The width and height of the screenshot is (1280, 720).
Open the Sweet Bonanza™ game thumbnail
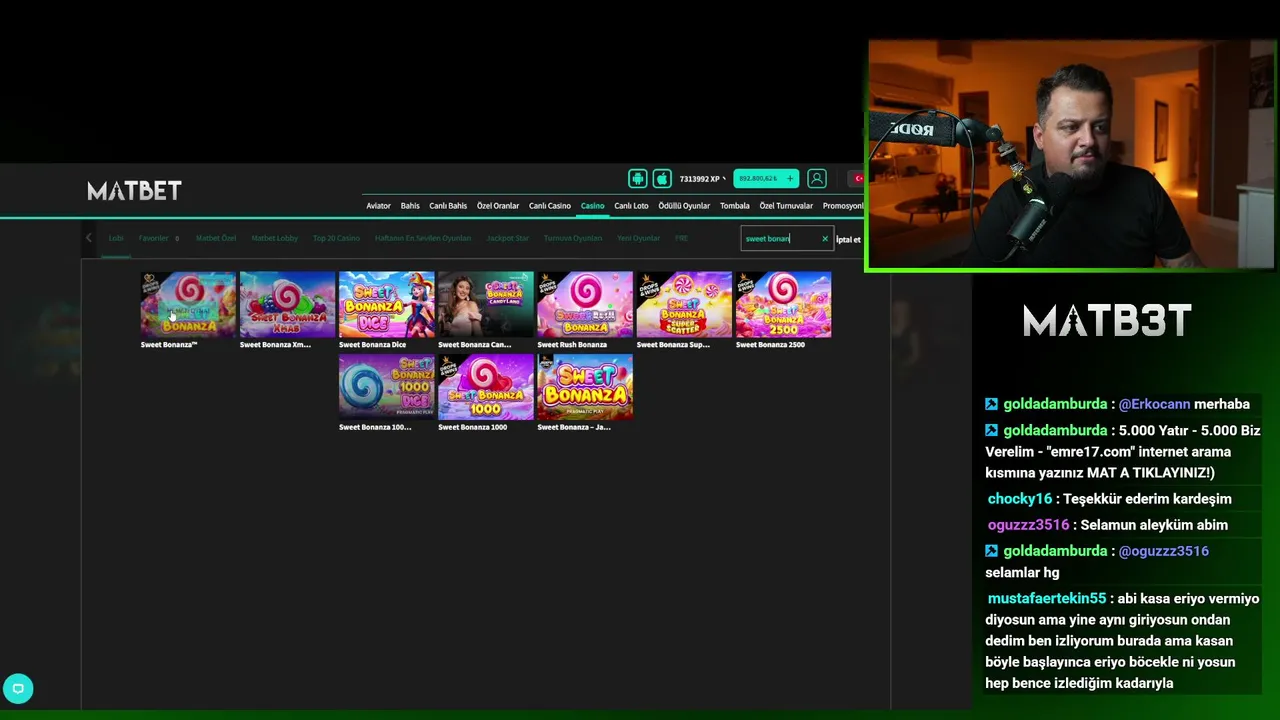point(188,304)
